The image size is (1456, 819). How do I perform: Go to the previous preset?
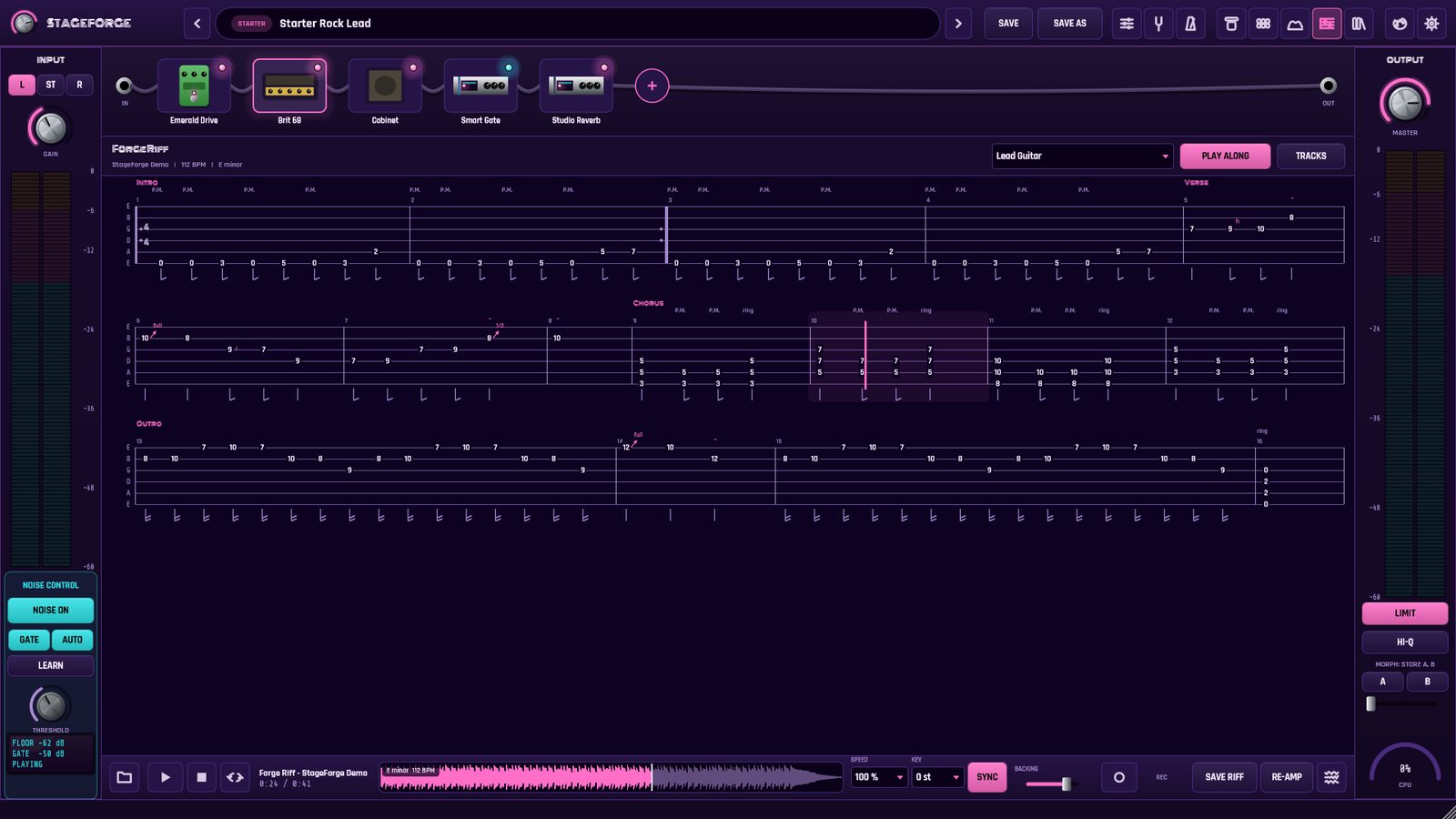click(197, 24)
